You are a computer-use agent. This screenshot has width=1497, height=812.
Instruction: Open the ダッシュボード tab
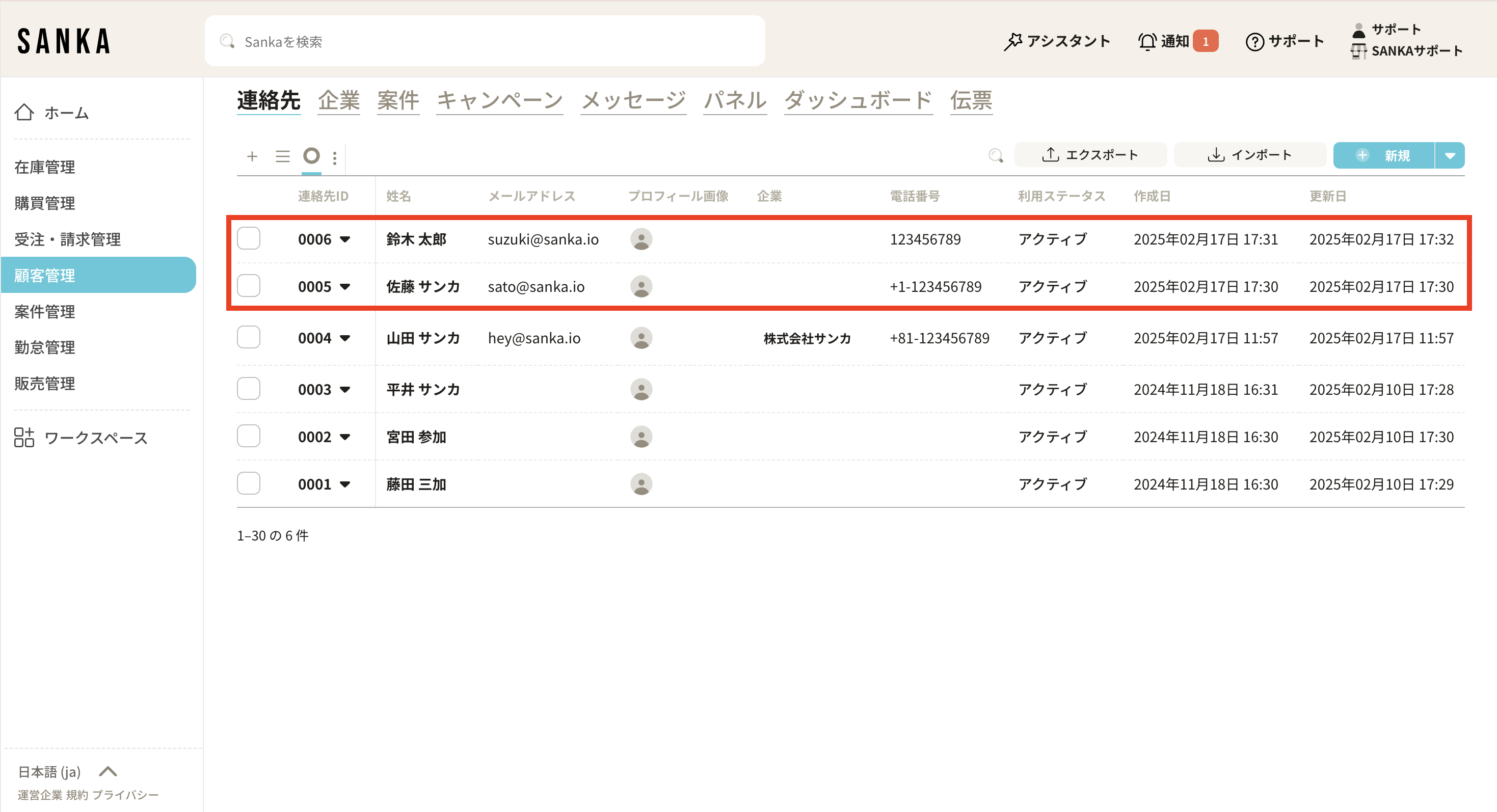858,100
